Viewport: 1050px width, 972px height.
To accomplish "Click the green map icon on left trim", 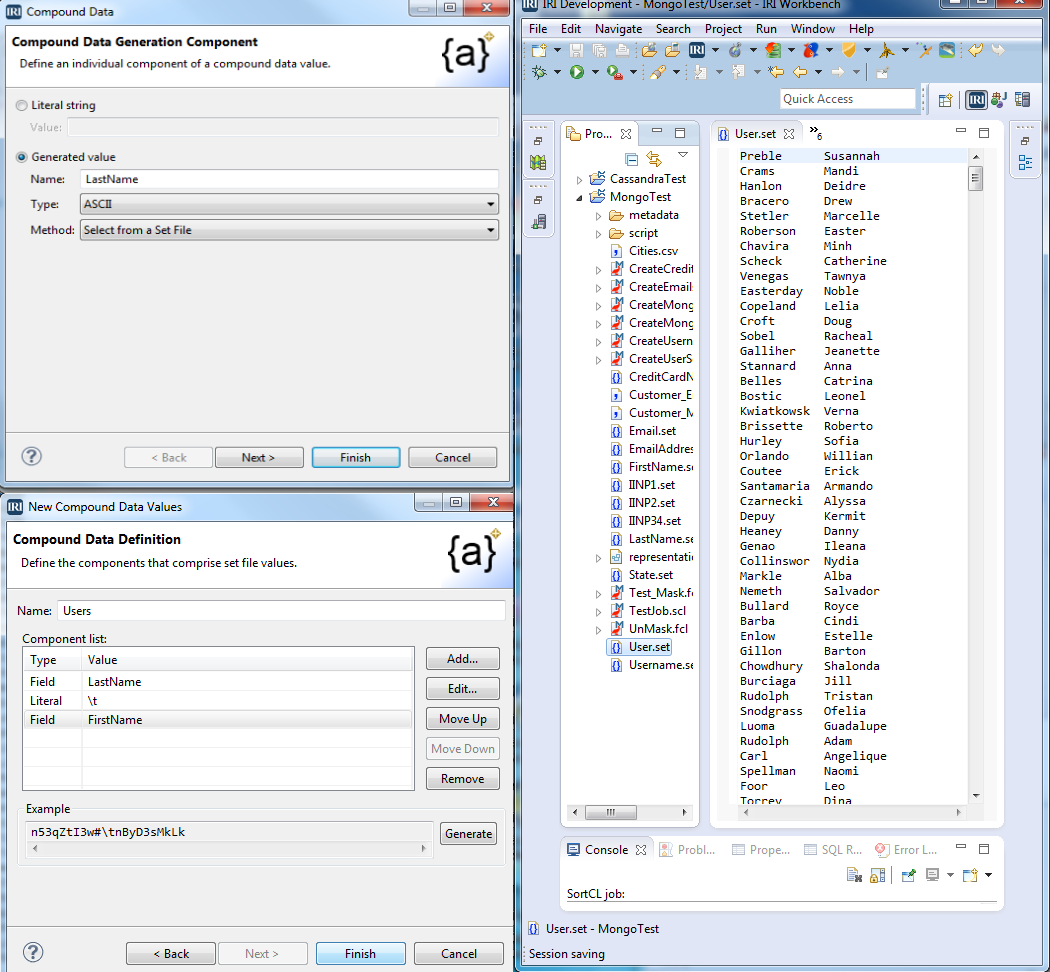I will tap(538, 163).
